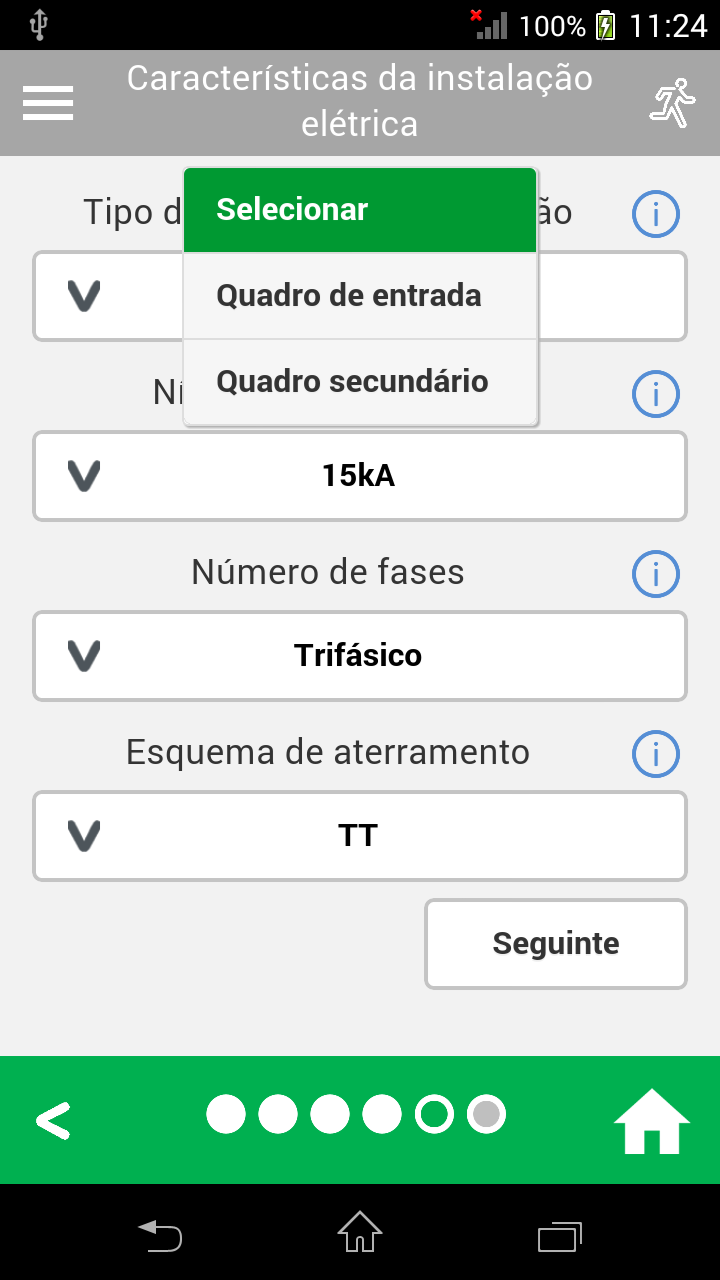Go to home via house icon
Screen dimensions: 720x1280
tap(651, 1121)
